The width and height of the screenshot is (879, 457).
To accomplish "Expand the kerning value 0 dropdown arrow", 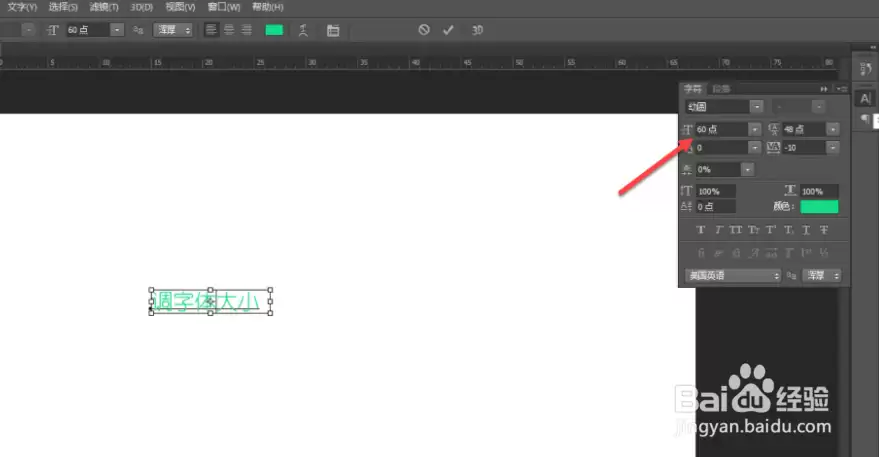I will (755, 147).
